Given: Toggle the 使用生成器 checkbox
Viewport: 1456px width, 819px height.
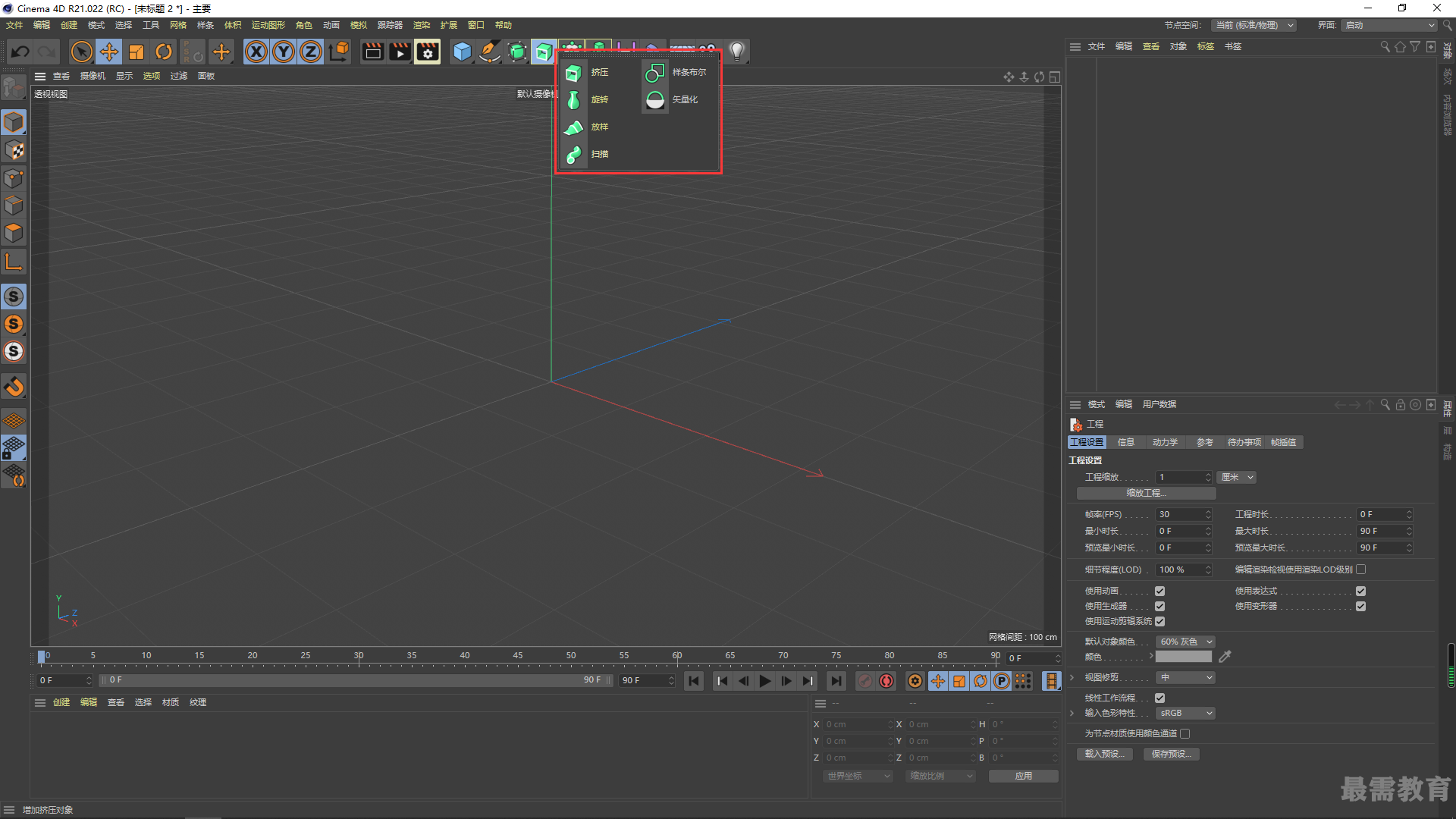Looking at the screenshot, I should (1160, 606).
